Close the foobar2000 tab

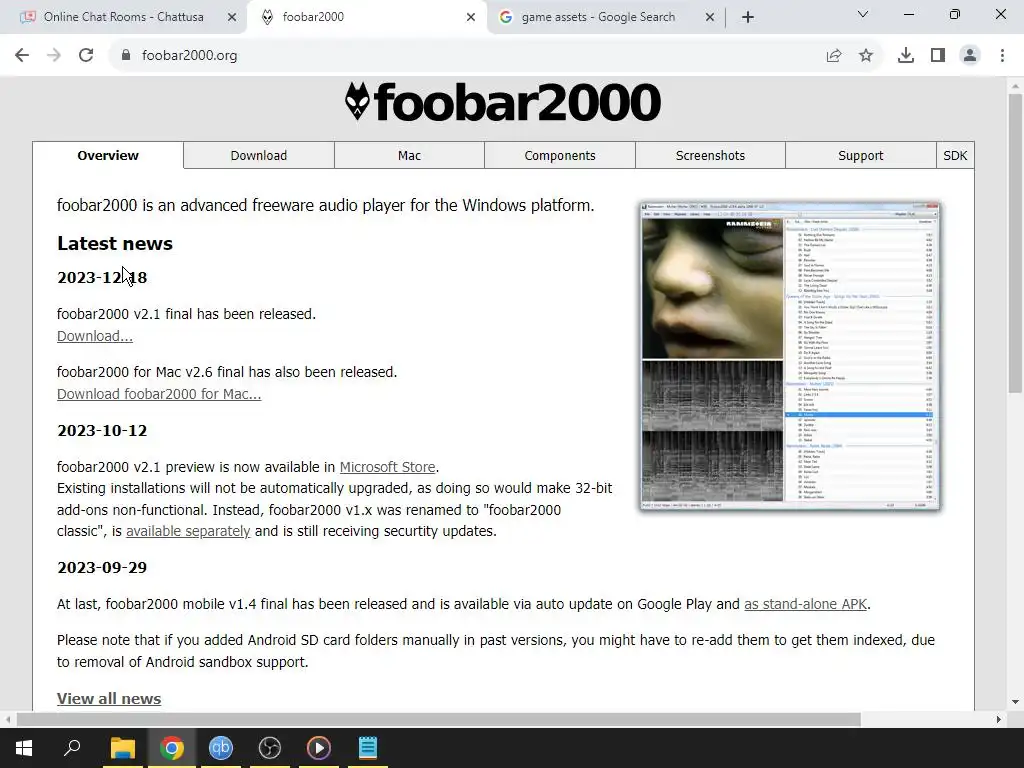pyautogui.click(x=471, y=17)
